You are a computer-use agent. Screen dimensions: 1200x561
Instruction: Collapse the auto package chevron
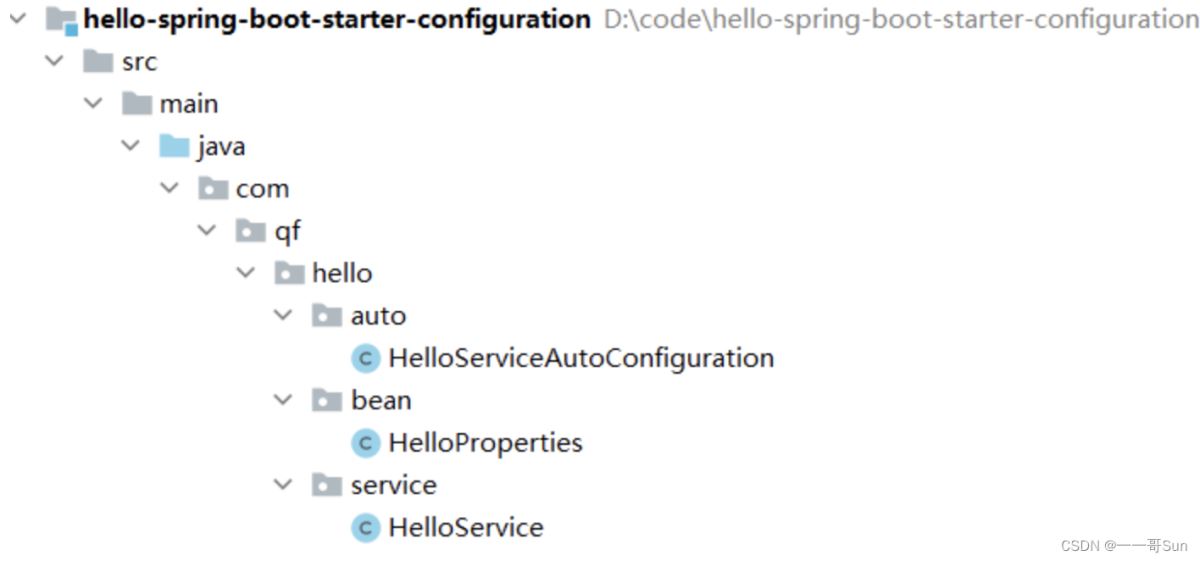[284, 316]
